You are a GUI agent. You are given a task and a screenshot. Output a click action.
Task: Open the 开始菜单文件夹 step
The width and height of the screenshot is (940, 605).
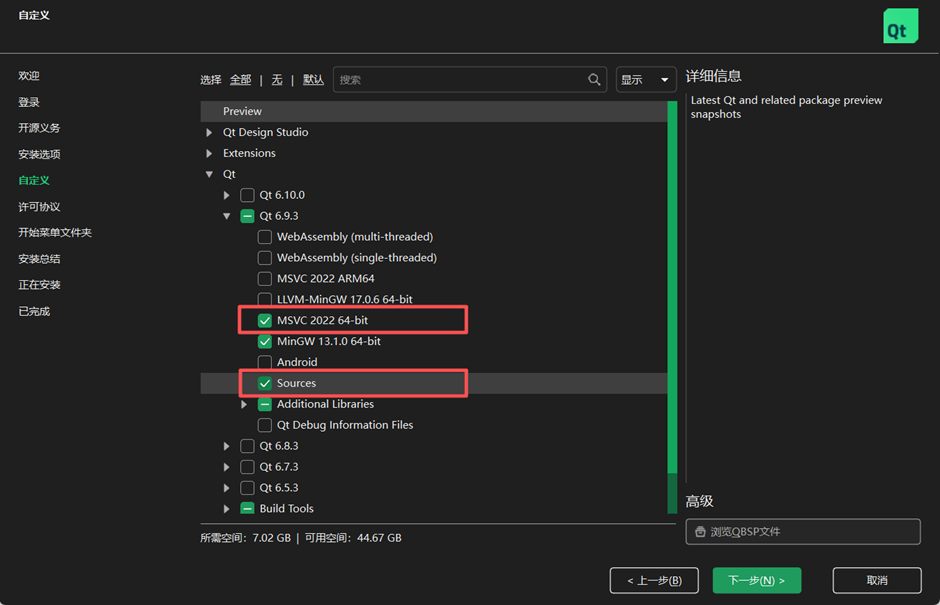(55, 232)
